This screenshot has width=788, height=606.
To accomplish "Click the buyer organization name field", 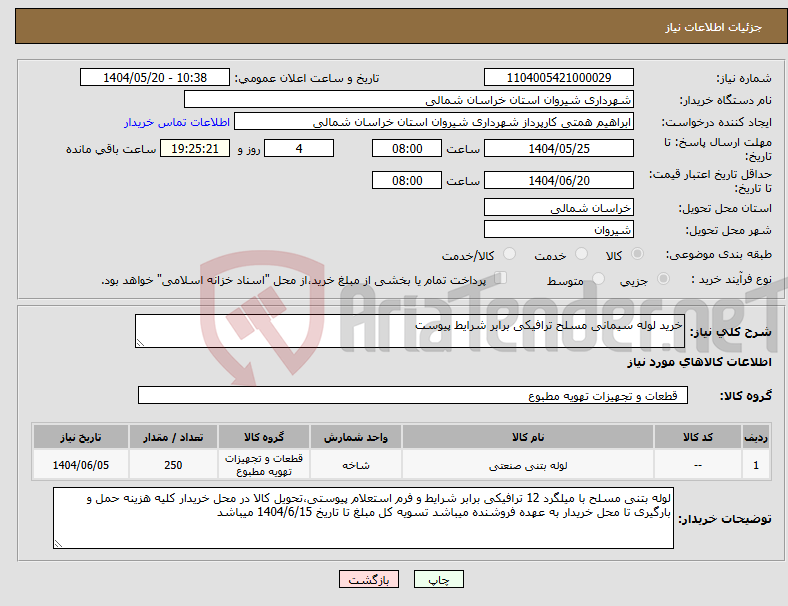I will [x=409, y=99].
